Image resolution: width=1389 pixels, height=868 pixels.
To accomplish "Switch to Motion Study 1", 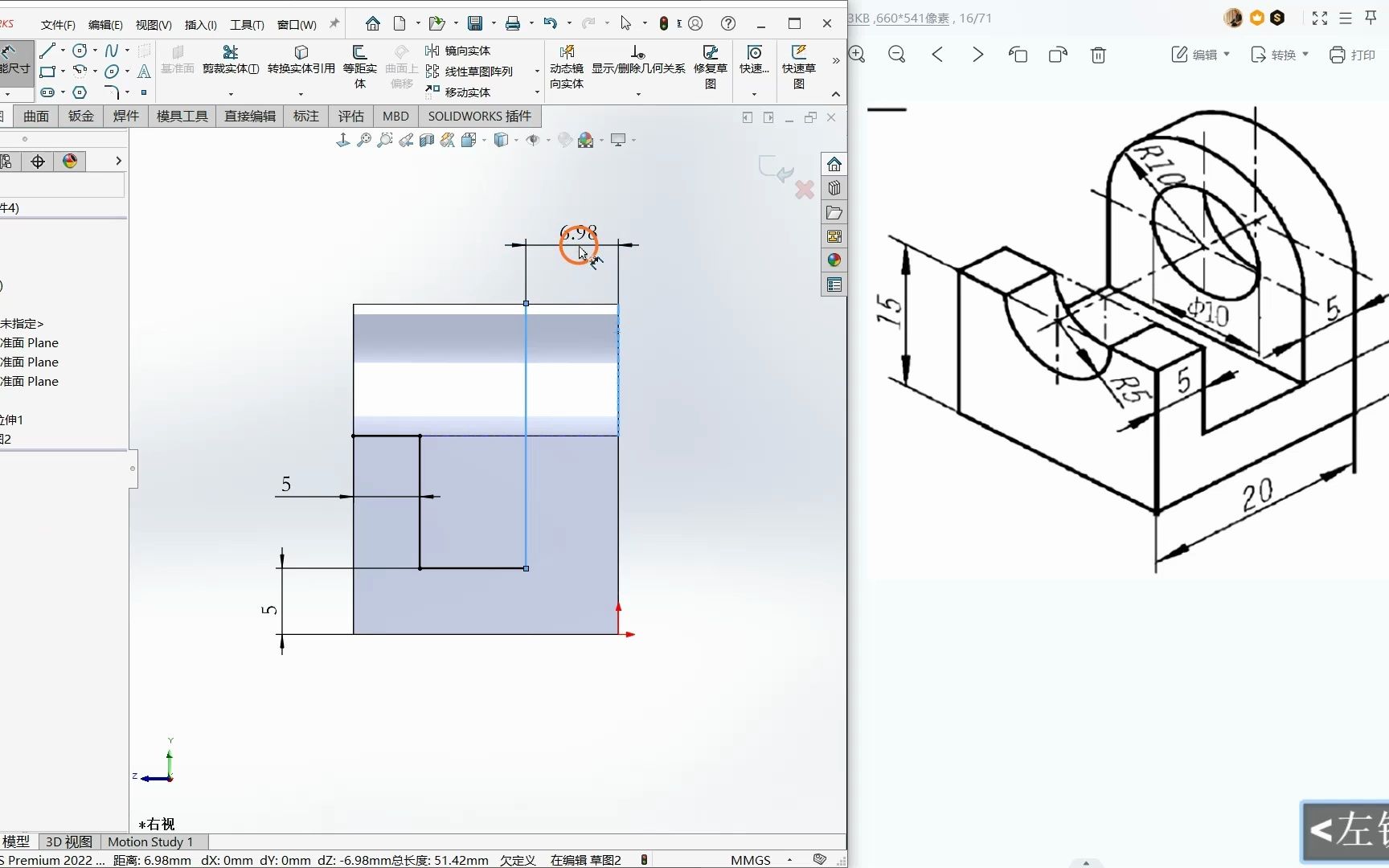I will pos(150,841).
